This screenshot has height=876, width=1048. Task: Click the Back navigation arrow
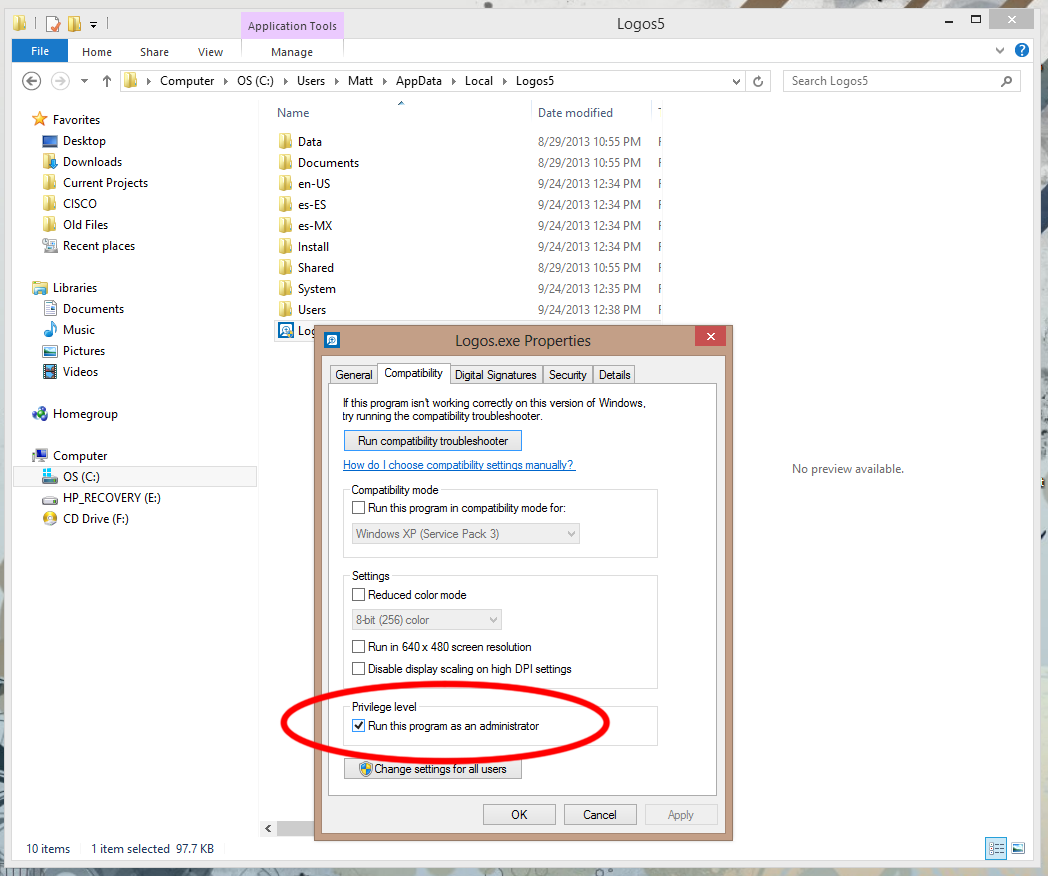(x=31, y=81)
